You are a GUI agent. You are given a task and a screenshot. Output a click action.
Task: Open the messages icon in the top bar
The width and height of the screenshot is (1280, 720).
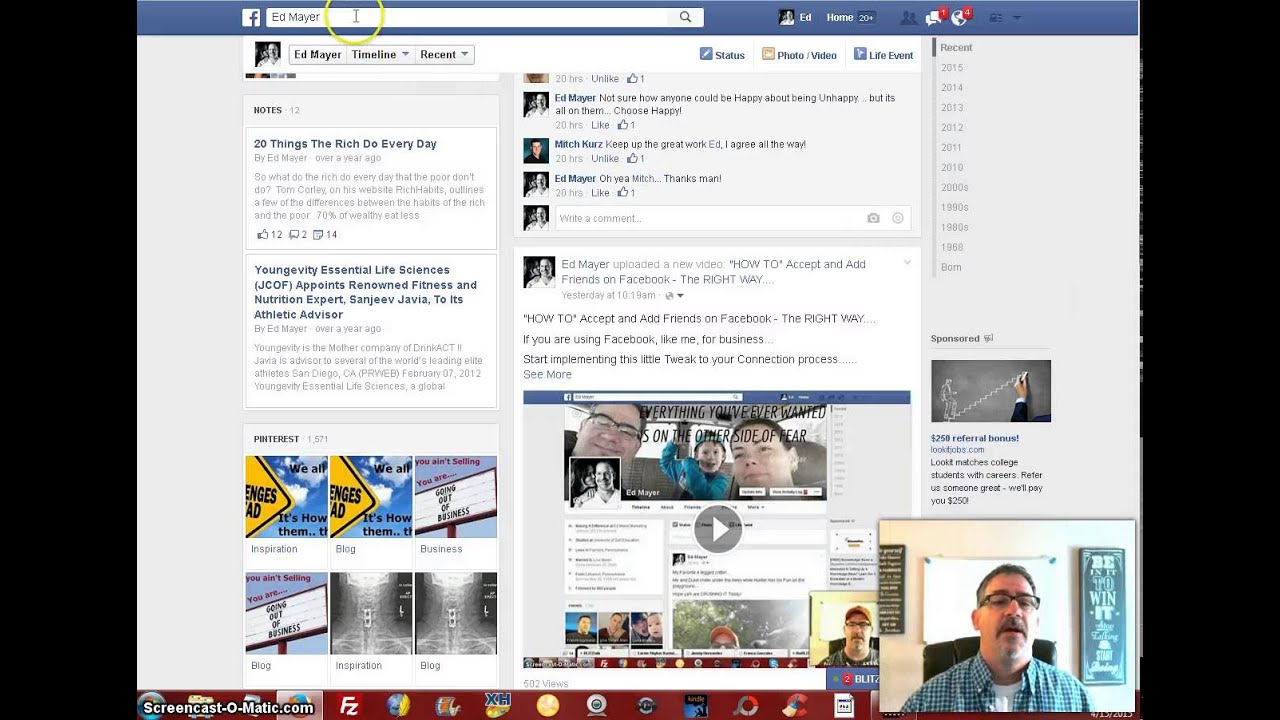pyautogui.click(x=933, y=18)
